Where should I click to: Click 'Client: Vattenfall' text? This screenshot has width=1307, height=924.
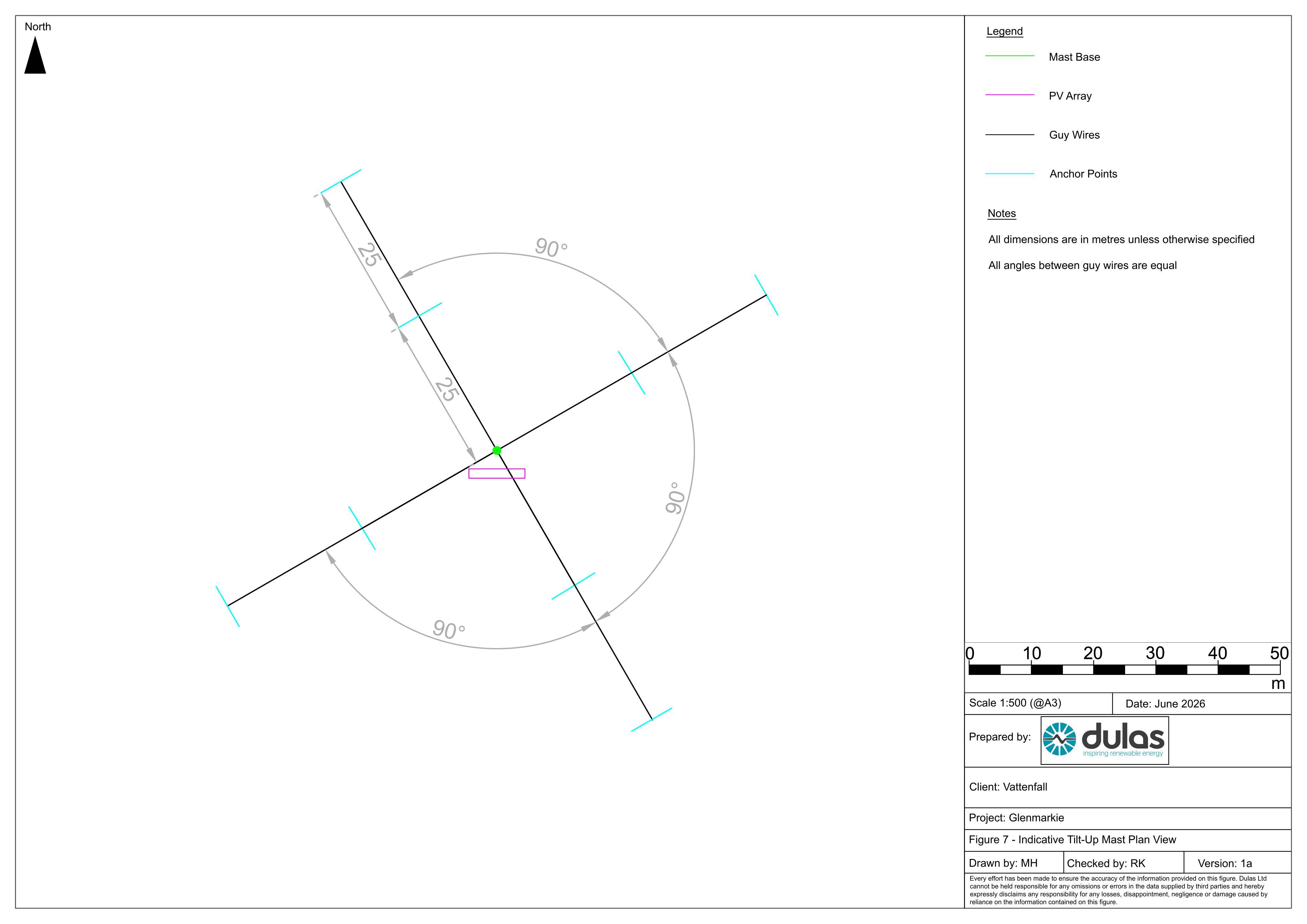tap(1008, 787)
